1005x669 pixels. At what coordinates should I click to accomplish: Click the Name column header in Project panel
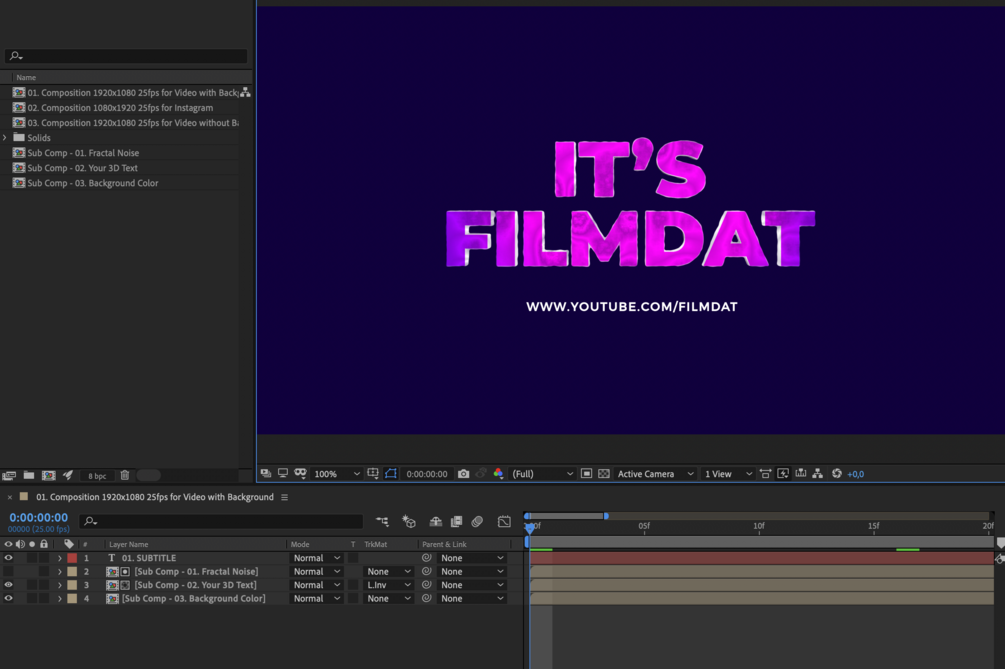click(26, 78)
